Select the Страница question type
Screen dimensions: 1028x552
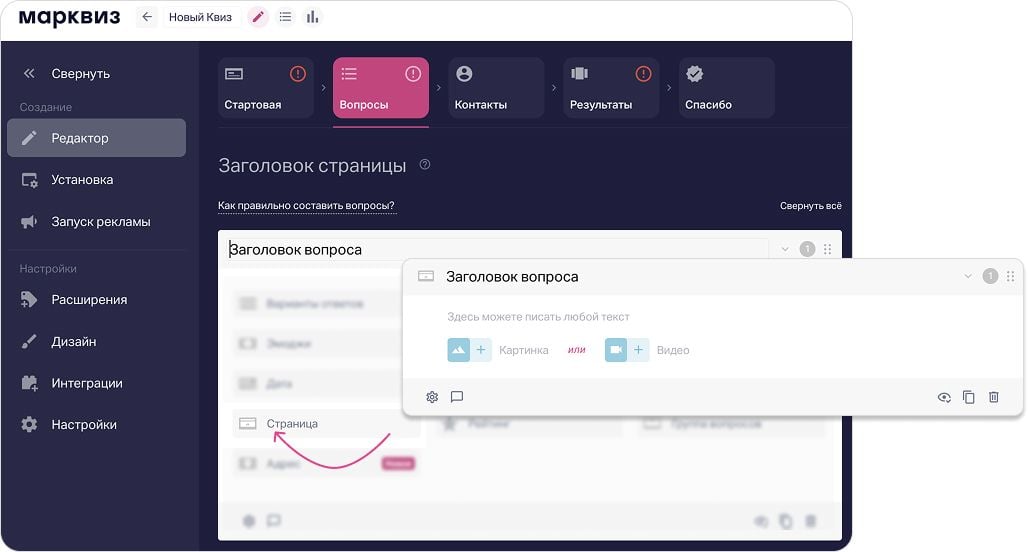(x=326, y=424)
